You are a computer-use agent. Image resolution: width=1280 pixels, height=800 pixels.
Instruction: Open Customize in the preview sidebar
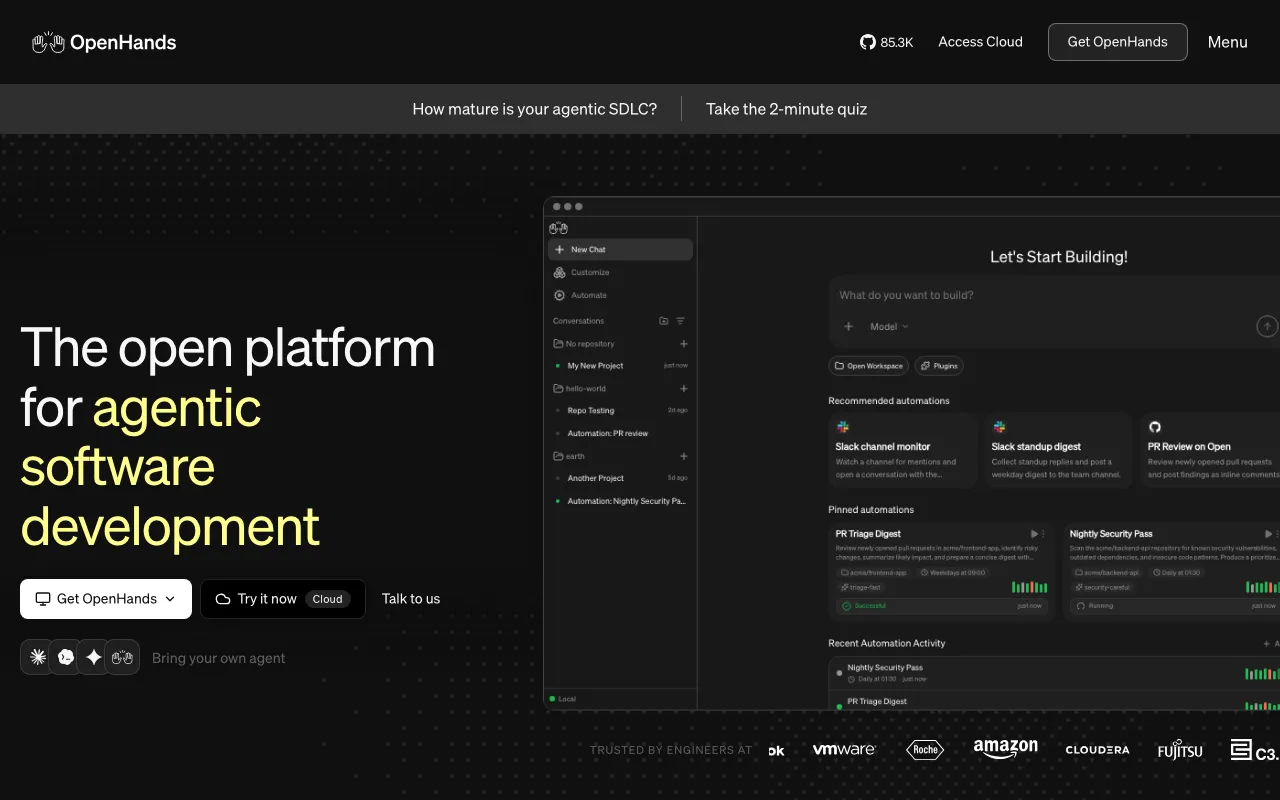coord(620,272)
